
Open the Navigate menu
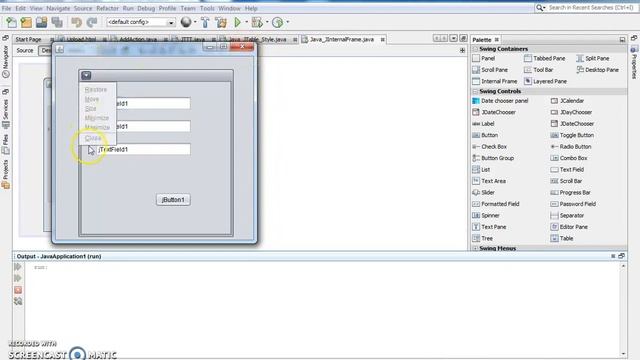pos(58,8)
